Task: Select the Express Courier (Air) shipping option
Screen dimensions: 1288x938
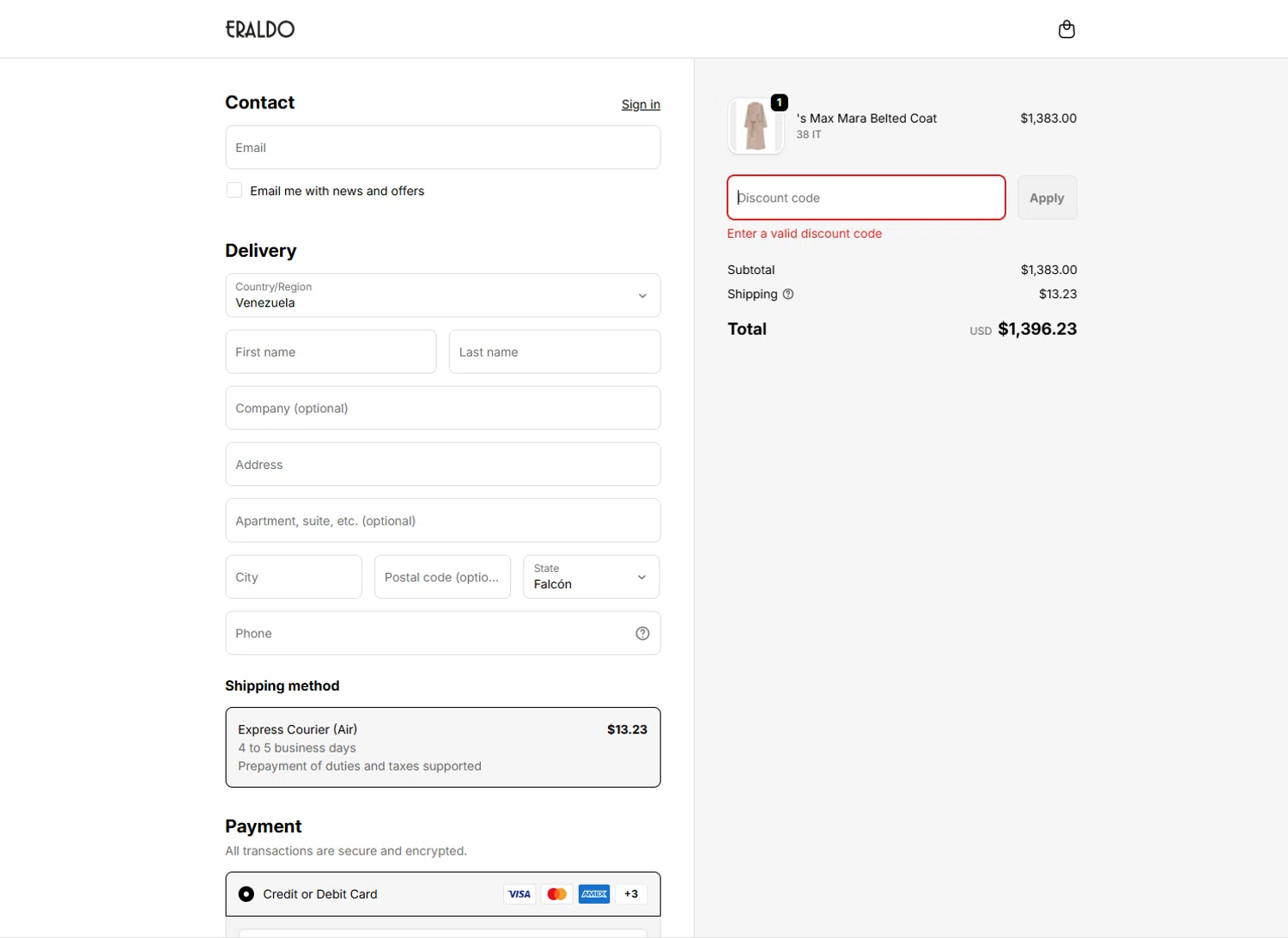Action: (443, 747)
